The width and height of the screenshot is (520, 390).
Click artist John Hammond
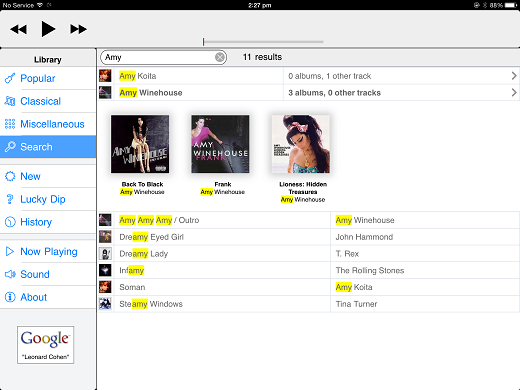(x=364, y=237)
